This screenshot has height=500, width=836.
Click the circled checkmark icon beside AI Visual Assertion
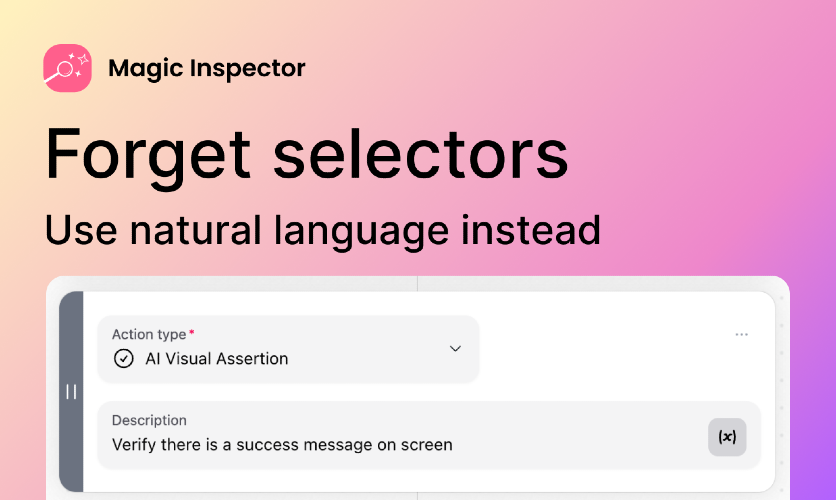point(124,359)
